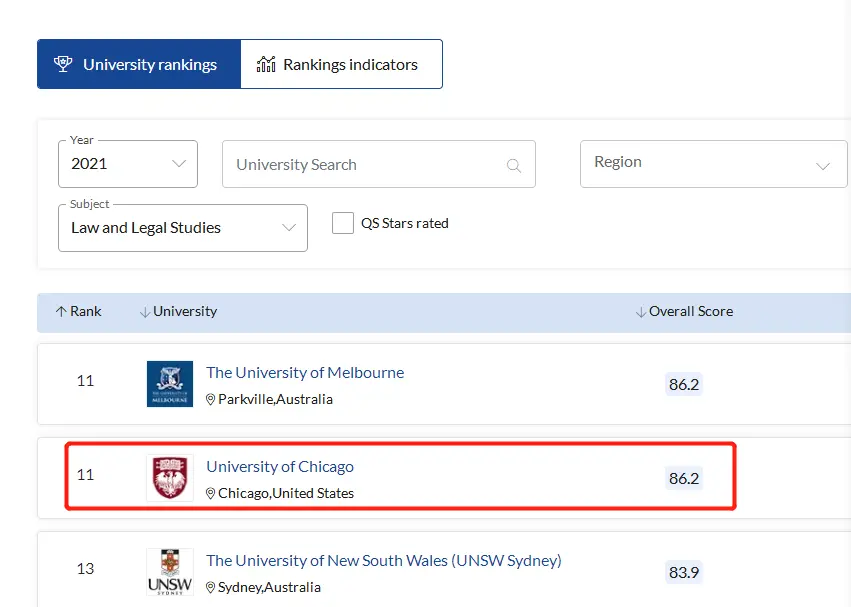851x607 pixels.
Task: Click the trophy icon on University rankings tab
Action: (63, 64)
